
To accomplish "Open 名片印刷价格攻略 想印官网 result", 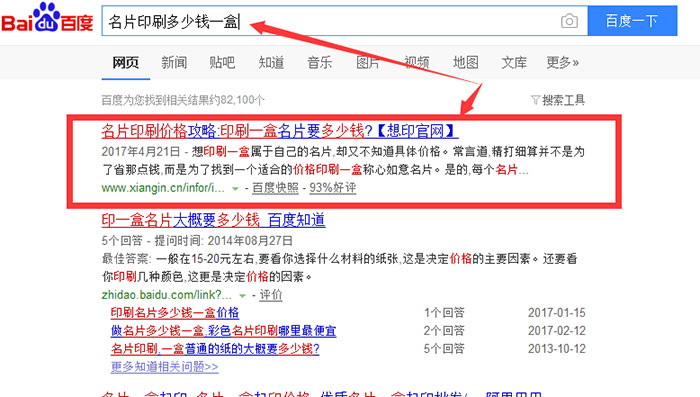I will coord(280,131).
